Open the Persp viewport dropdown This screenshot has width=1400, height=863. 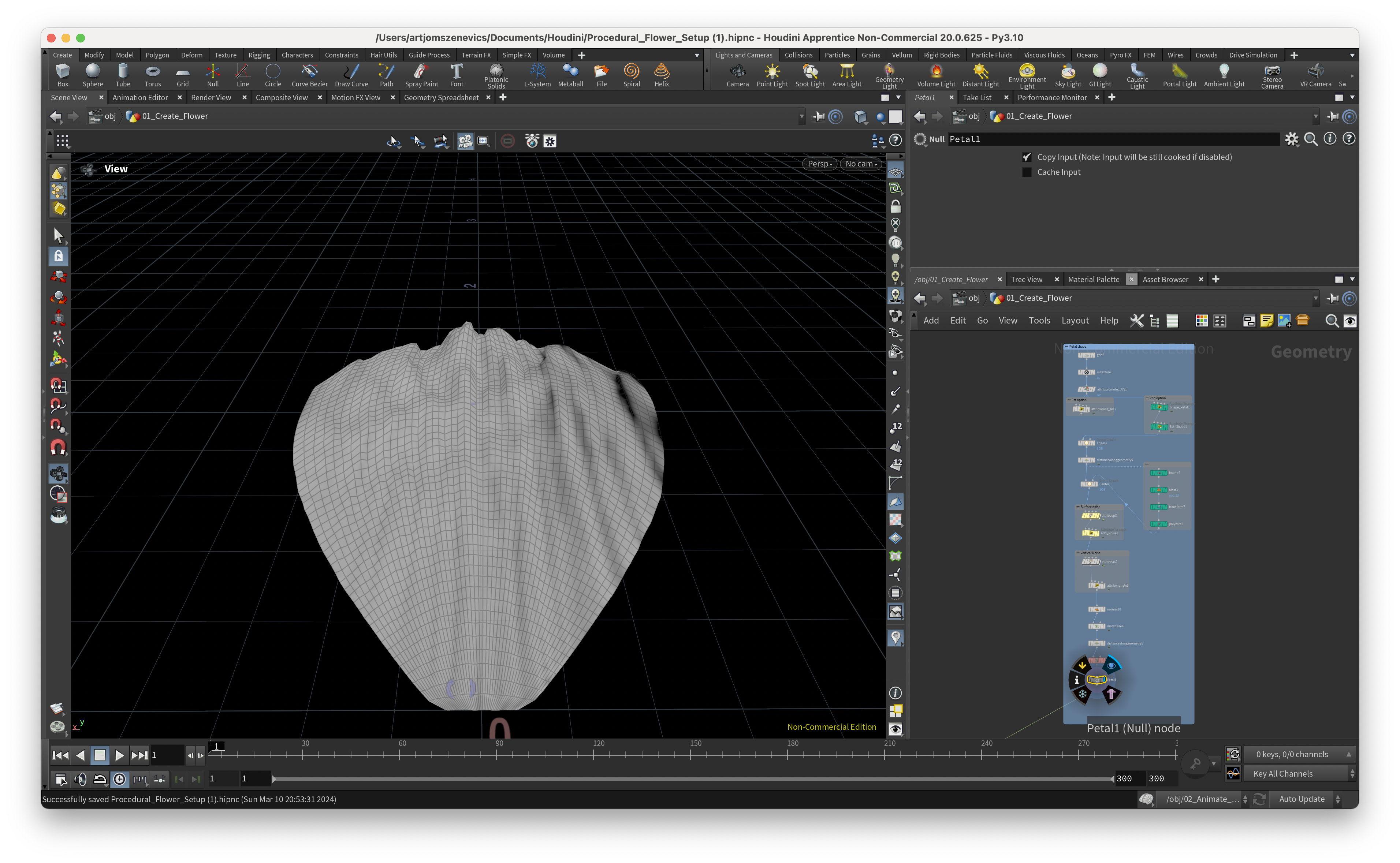[819, 164]
